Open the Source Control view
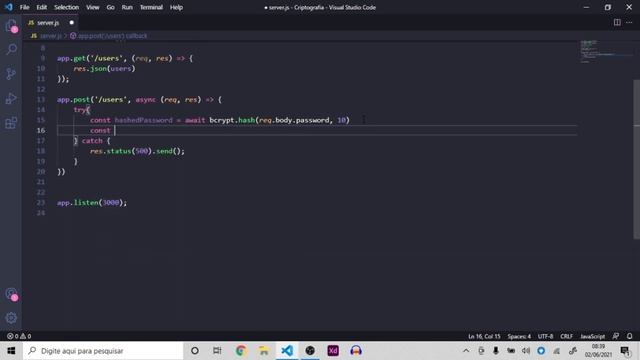This screenshot has width=640, height=360. pyautogui.click(x=11, y=74)
